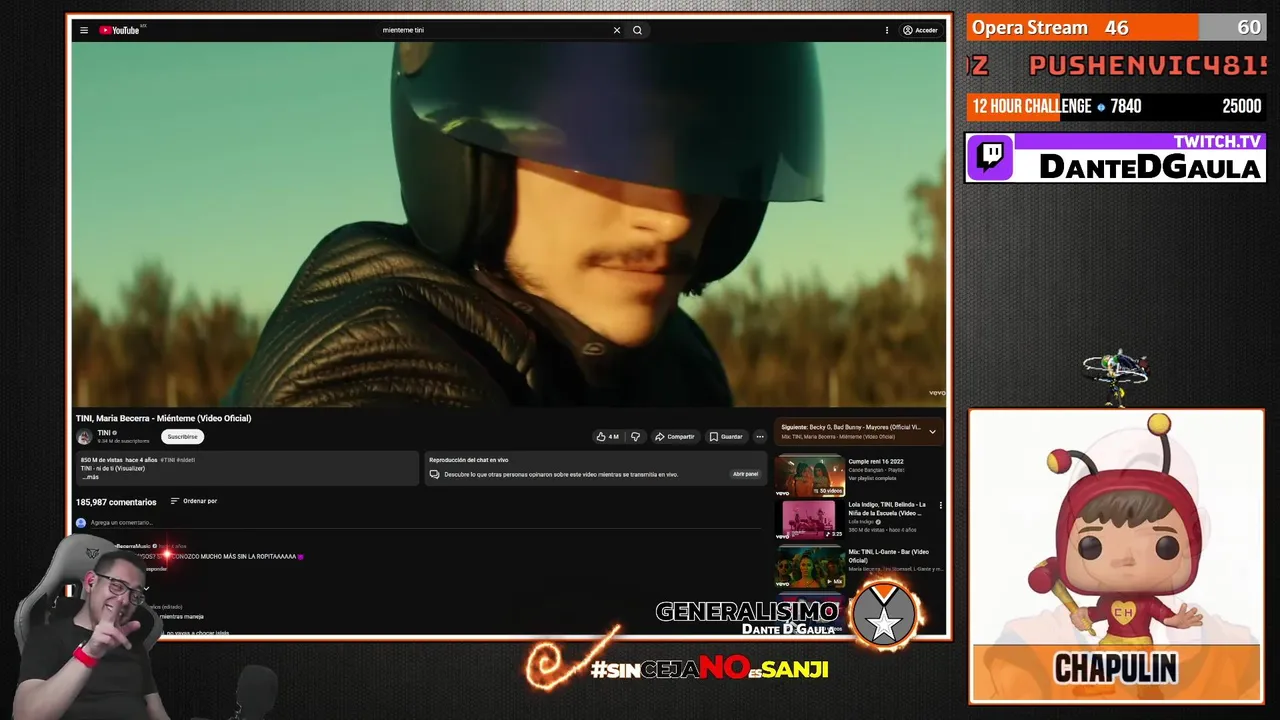Open the TINI channel name link
Screen dimensions: 1280x720
(x=104, y=433)
